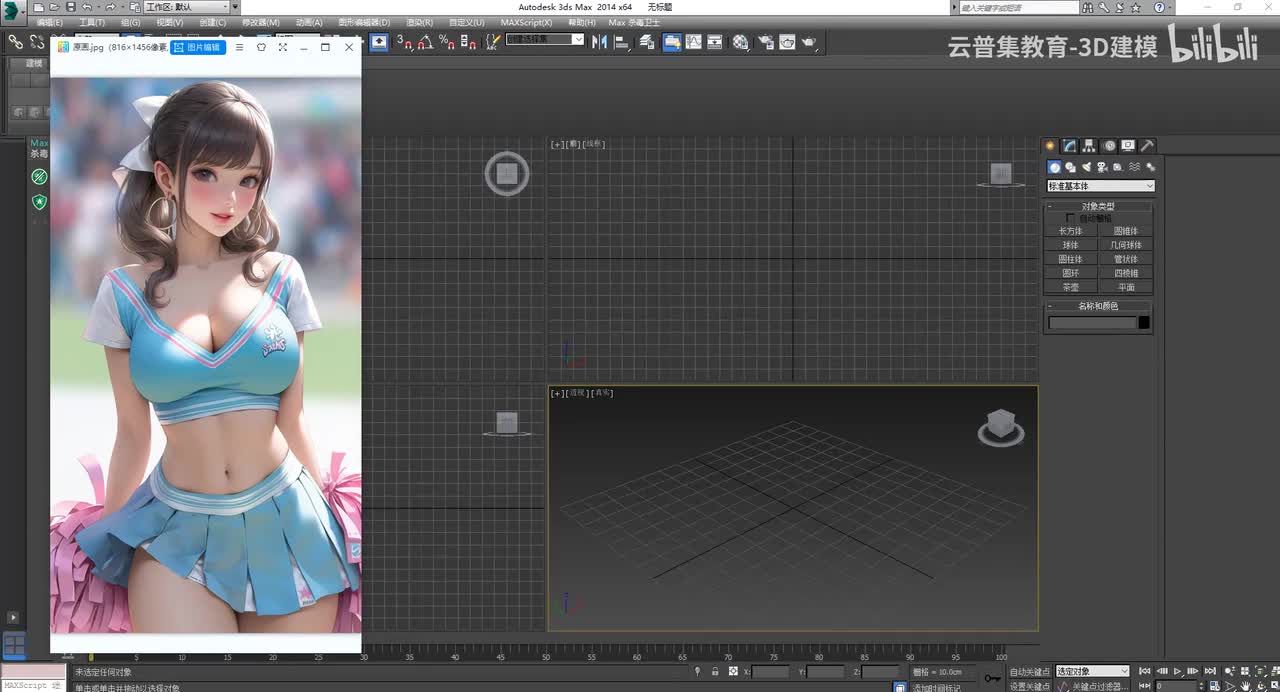Toggle the 自动栅格 checkbox
Viewport: 1280px width, 692px height.
(1071, 218)
